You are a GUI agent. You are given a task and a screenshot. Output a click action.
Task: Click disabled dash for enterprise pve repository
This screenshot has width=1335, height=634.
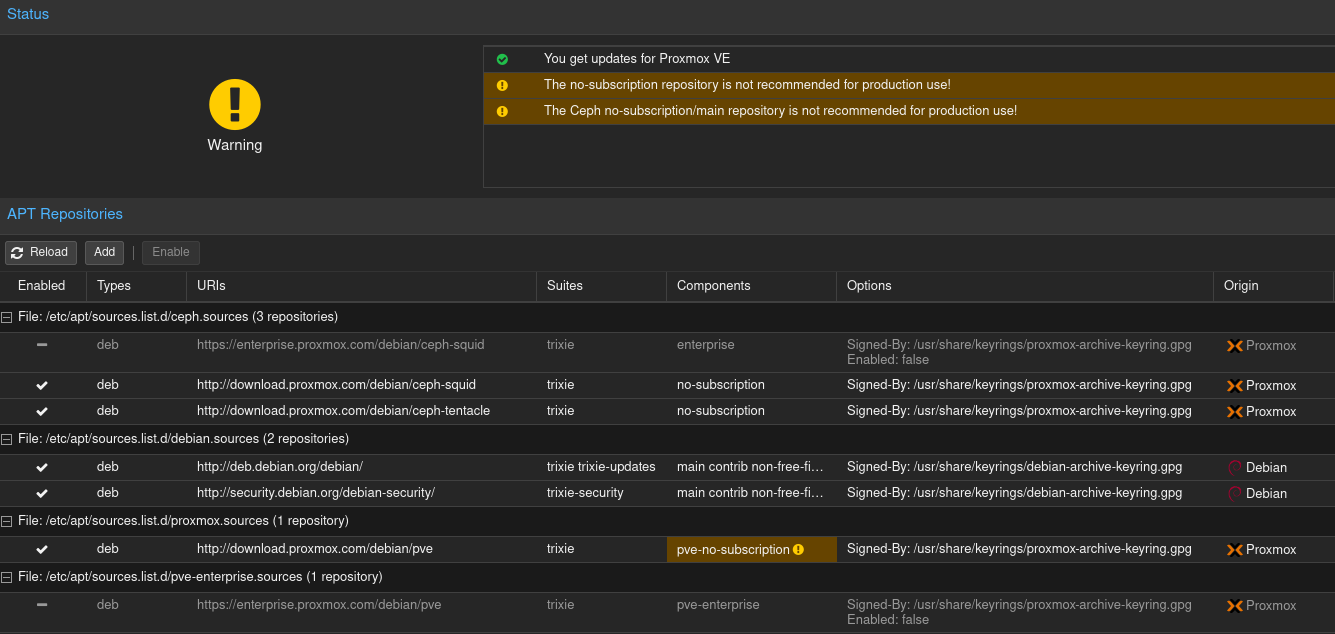[42, 605]
